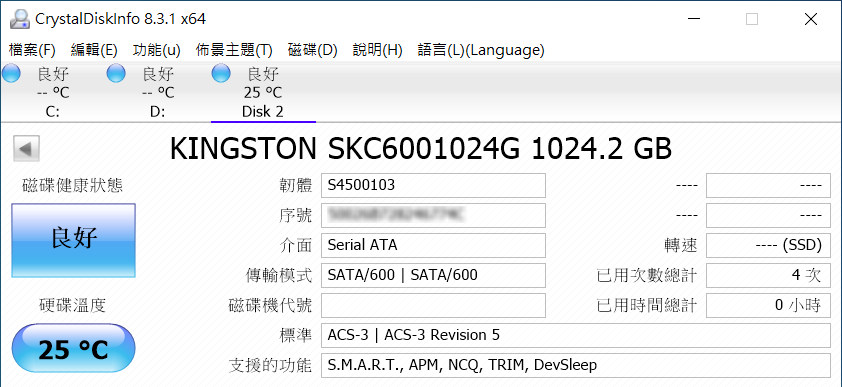Open the 說明(H) menu
This screenshot has width=842, height=387.
[x=378, y=50]
